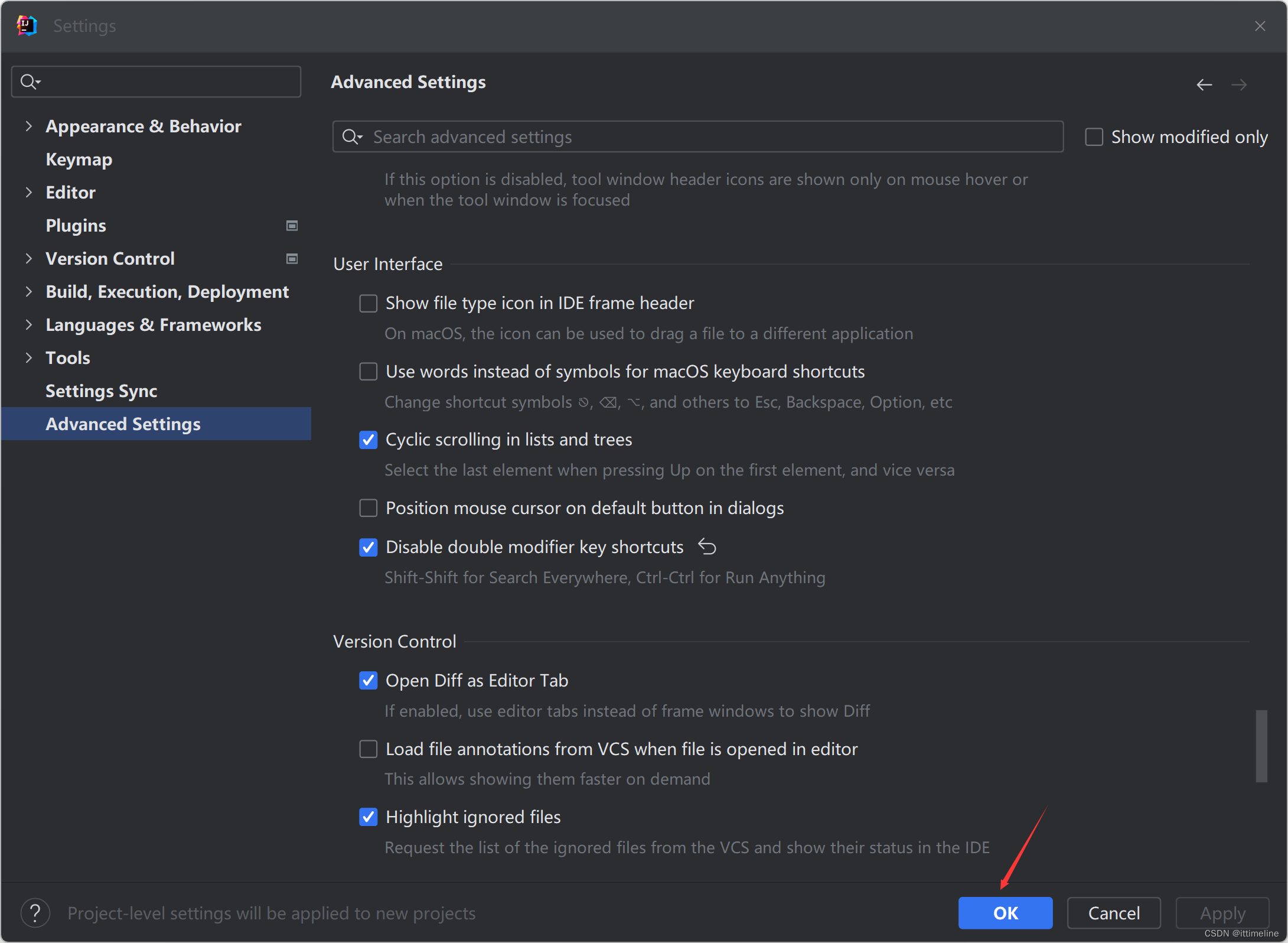
Task: Click the vertical scrollbar thumb in settings panel
Action: point(1261,746)
